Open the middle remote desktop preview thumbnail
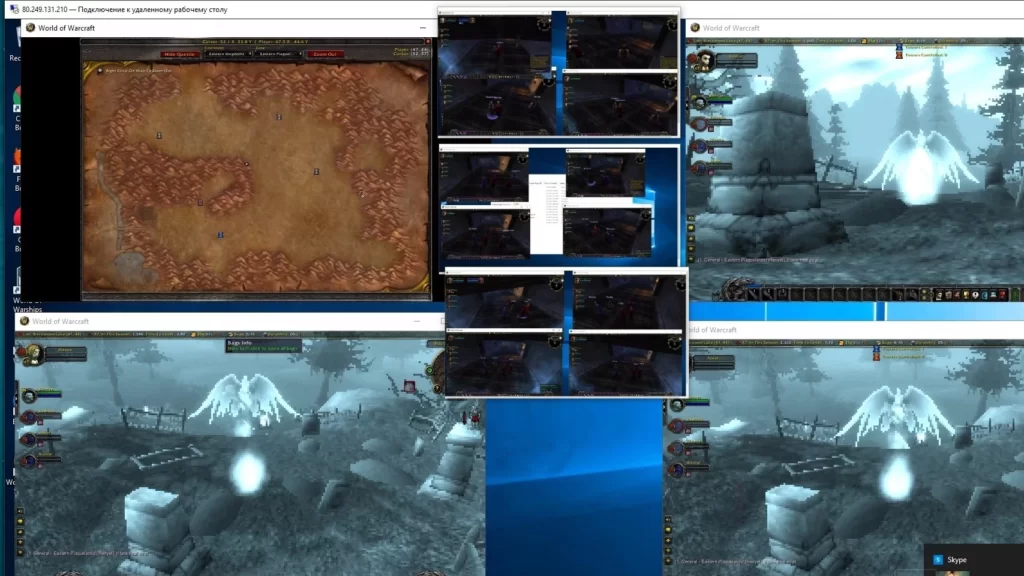 (558, 206)
